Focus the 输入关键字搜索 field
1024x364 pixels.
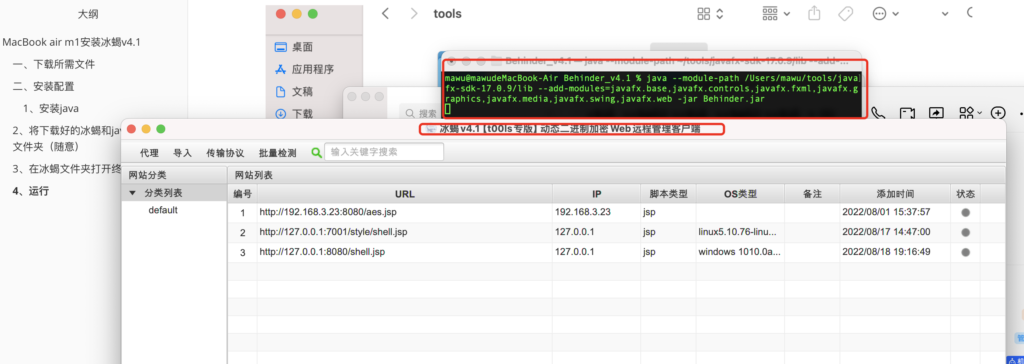(x=384, y=152)
